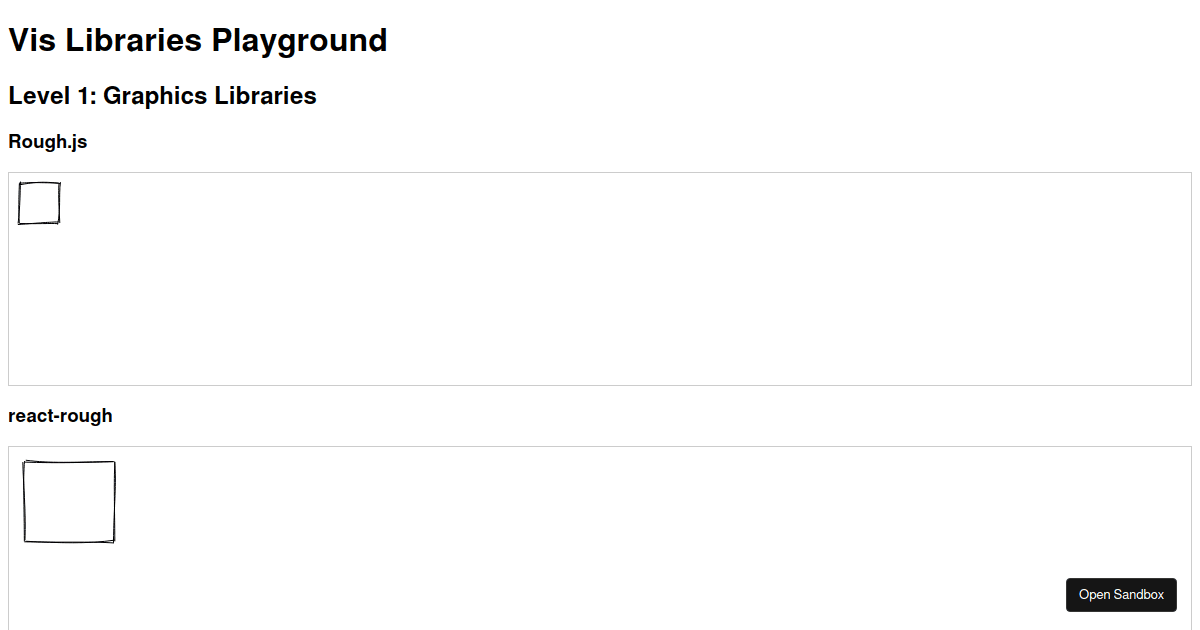1200x630 pixels.
Task: Click the word Libraries in Level 1 subheading
Action: [x=266, y=96]
